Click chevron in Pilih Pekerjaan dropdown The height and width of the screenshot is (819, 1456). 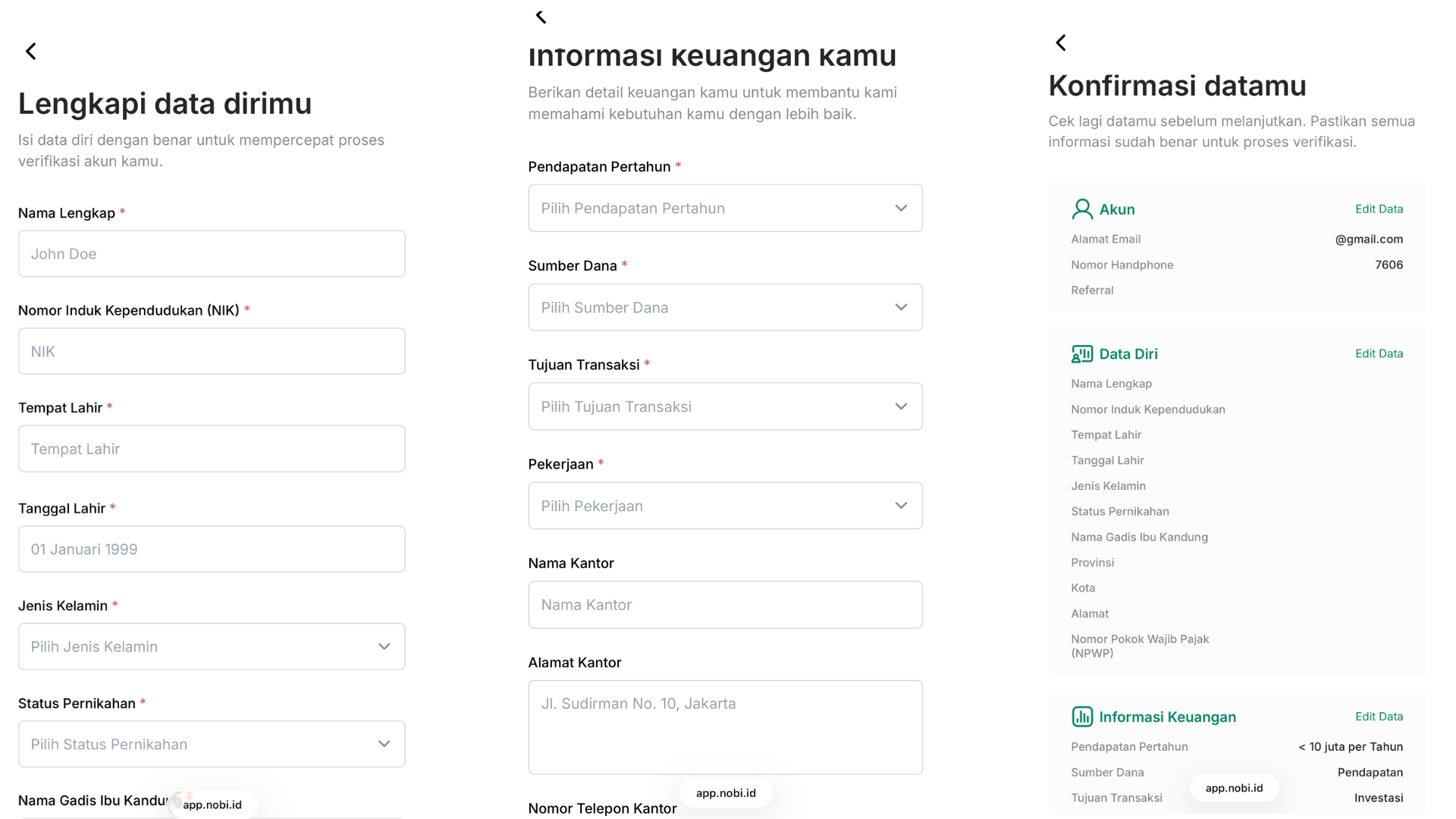click(901, 506)
